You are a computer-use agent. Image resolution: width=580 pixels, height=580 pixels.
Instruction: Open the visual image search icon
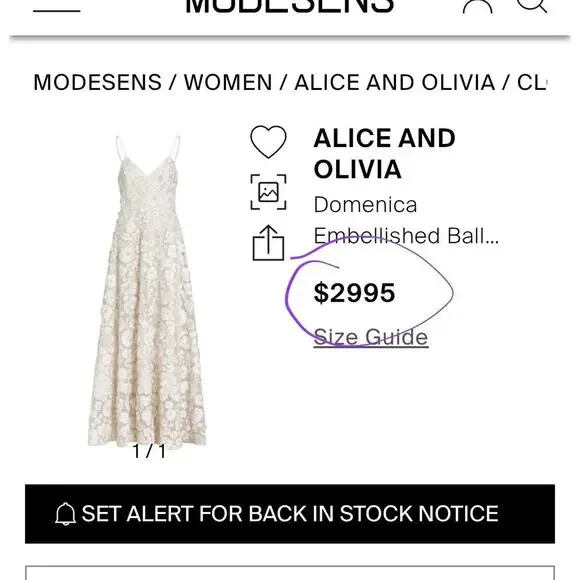click(x=269, y=192)
